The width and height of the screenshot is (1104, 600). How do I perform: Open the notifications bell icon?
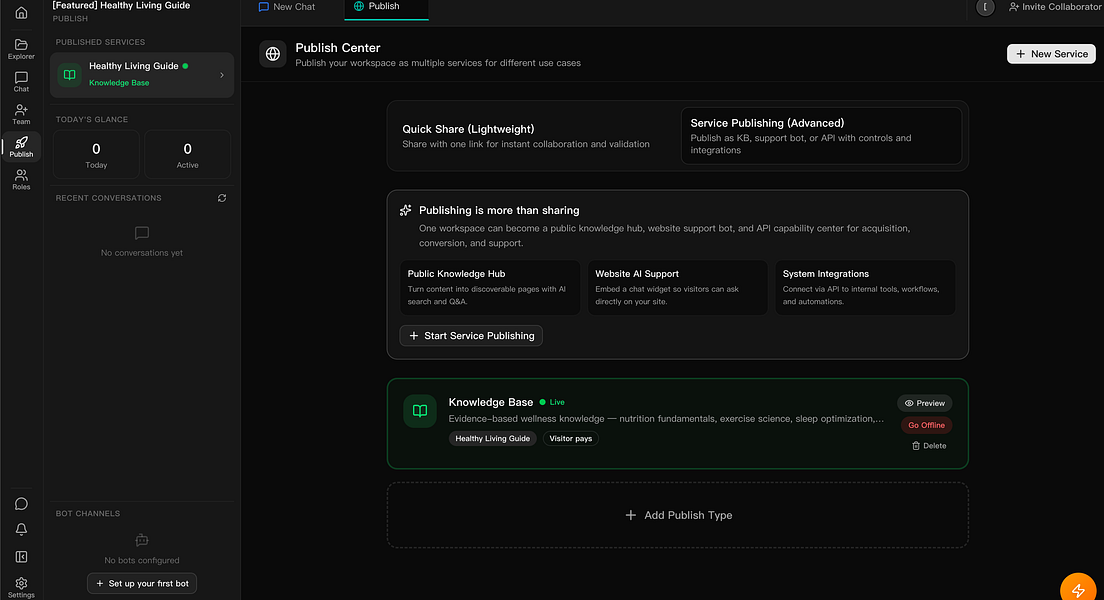[x=21, y=530]
